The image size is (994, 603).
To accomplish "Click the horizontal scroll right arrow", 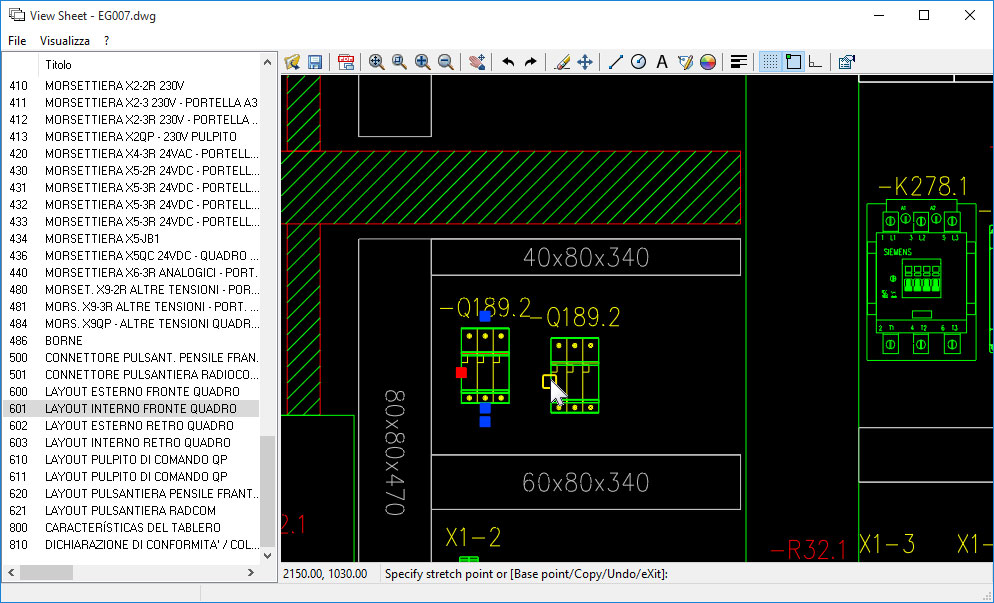I will [251, 573].
